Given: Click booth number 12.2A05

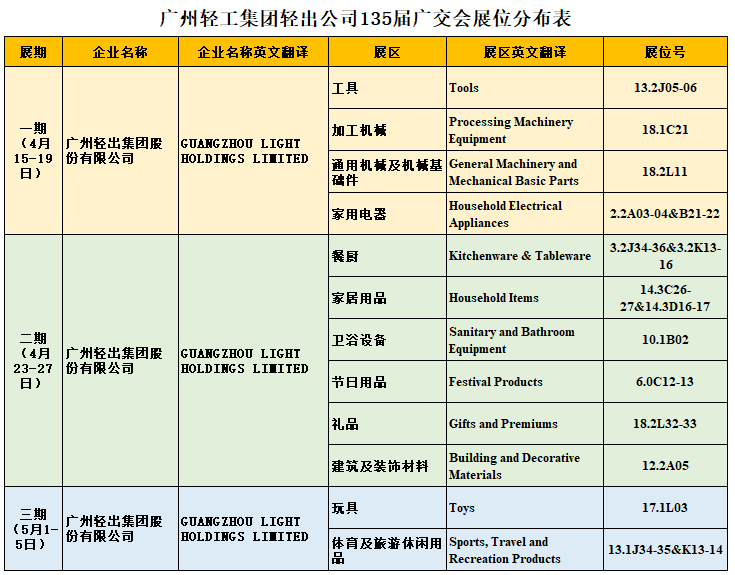Looking at the screenshot, I should [665, 466].
